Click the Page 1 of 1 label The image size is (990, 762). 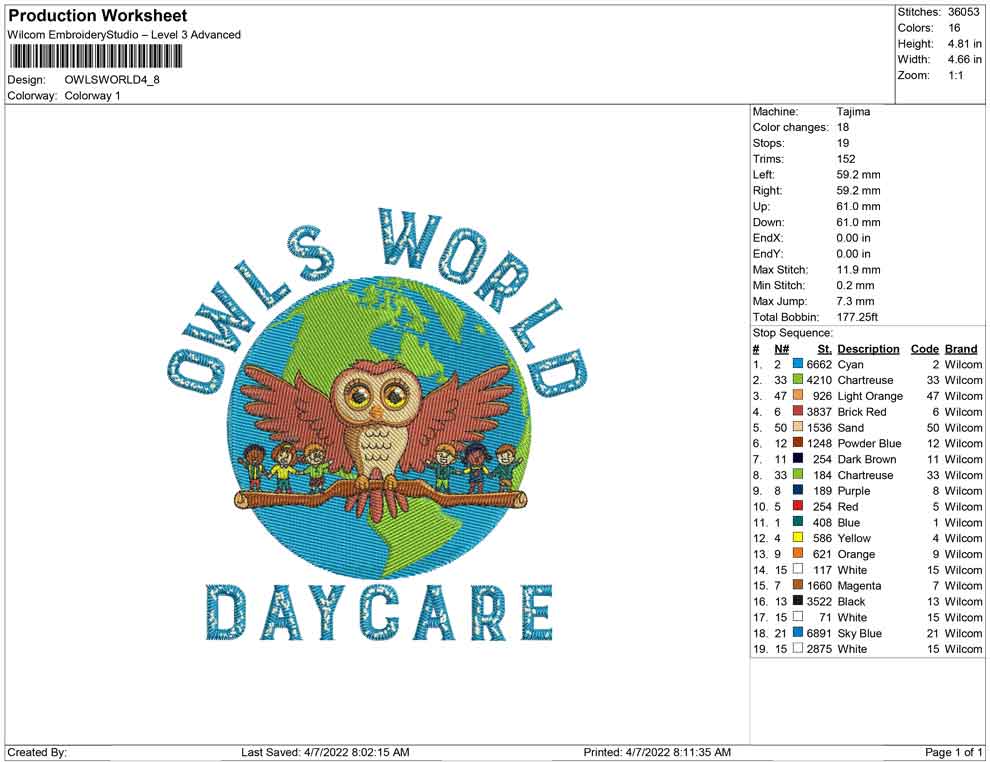tap(952, 752)
